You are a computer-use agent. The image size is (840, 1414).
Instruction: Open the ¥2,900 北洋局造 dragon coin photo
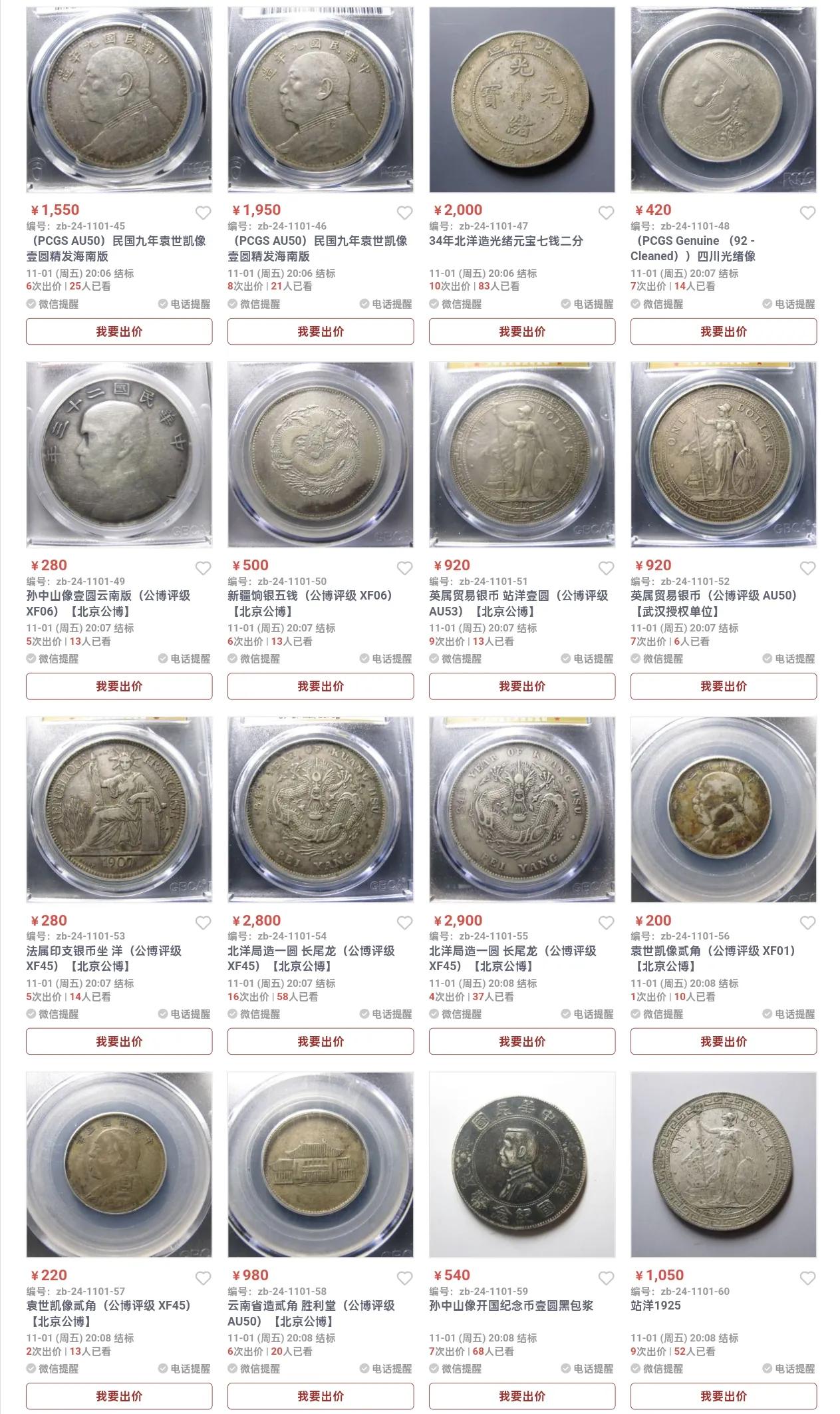point(522,810)
